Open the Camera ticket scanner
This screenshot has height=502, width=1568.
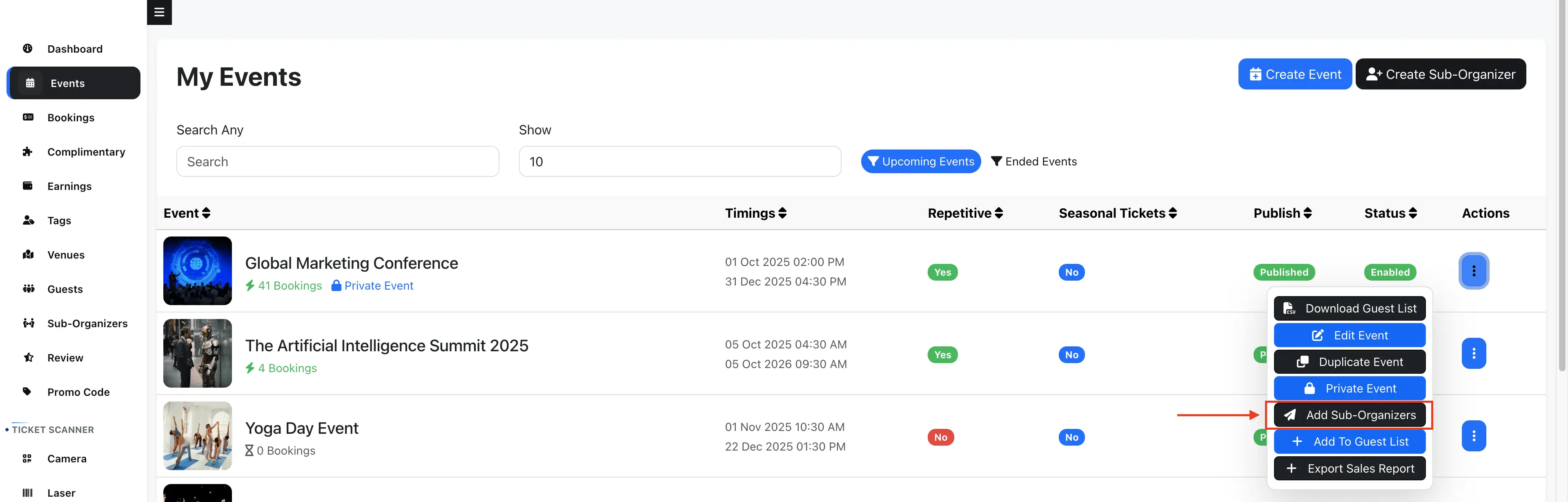click(x=66, y=459)
